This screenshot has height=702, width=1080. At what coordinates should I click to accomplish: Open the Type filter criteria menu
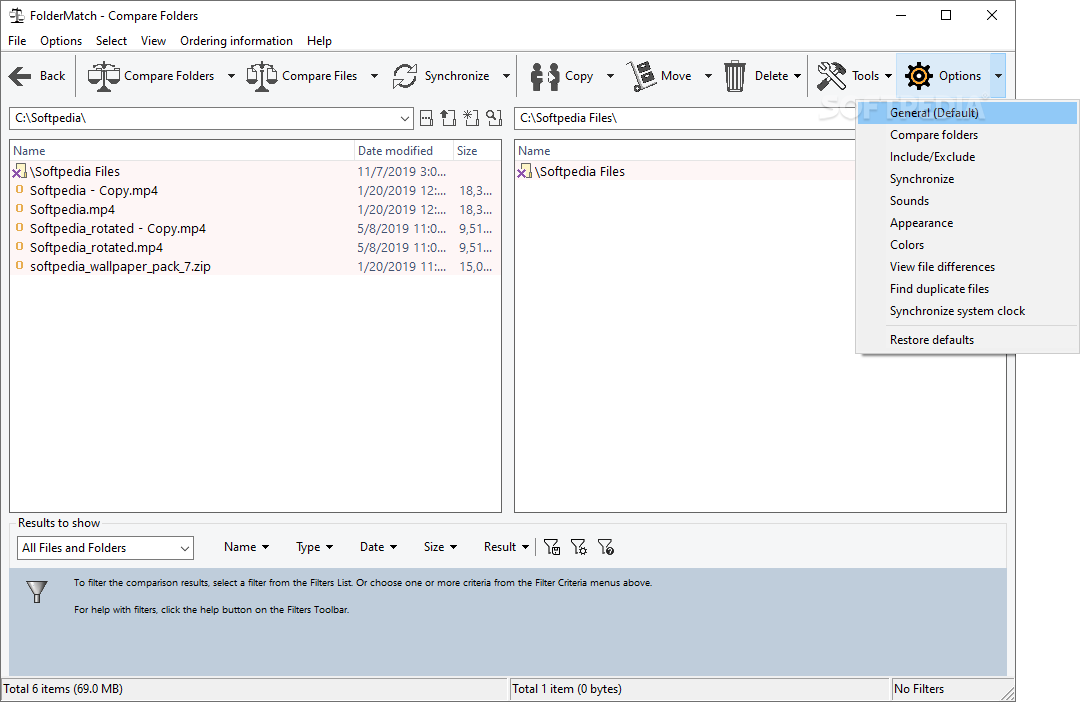(x=314, y=547)
